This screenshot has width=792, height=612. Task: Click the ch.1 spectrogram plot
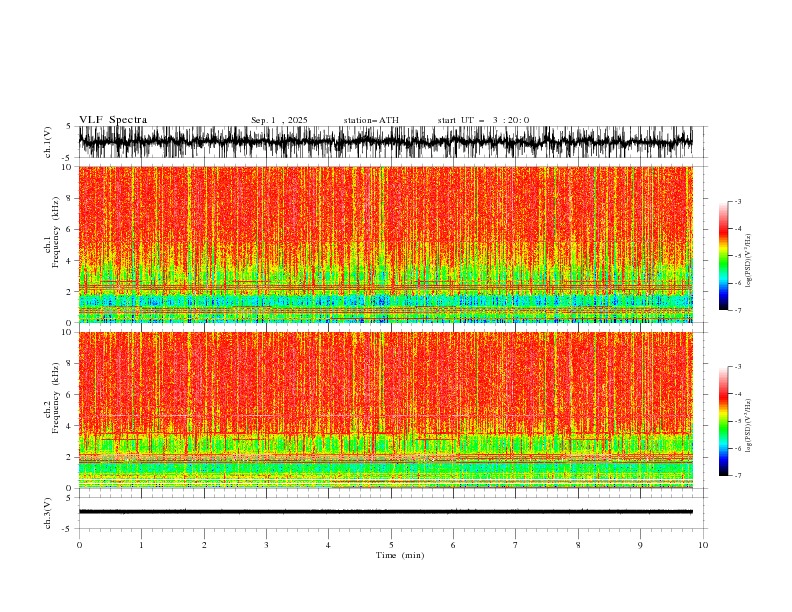(x=385, y=244)
